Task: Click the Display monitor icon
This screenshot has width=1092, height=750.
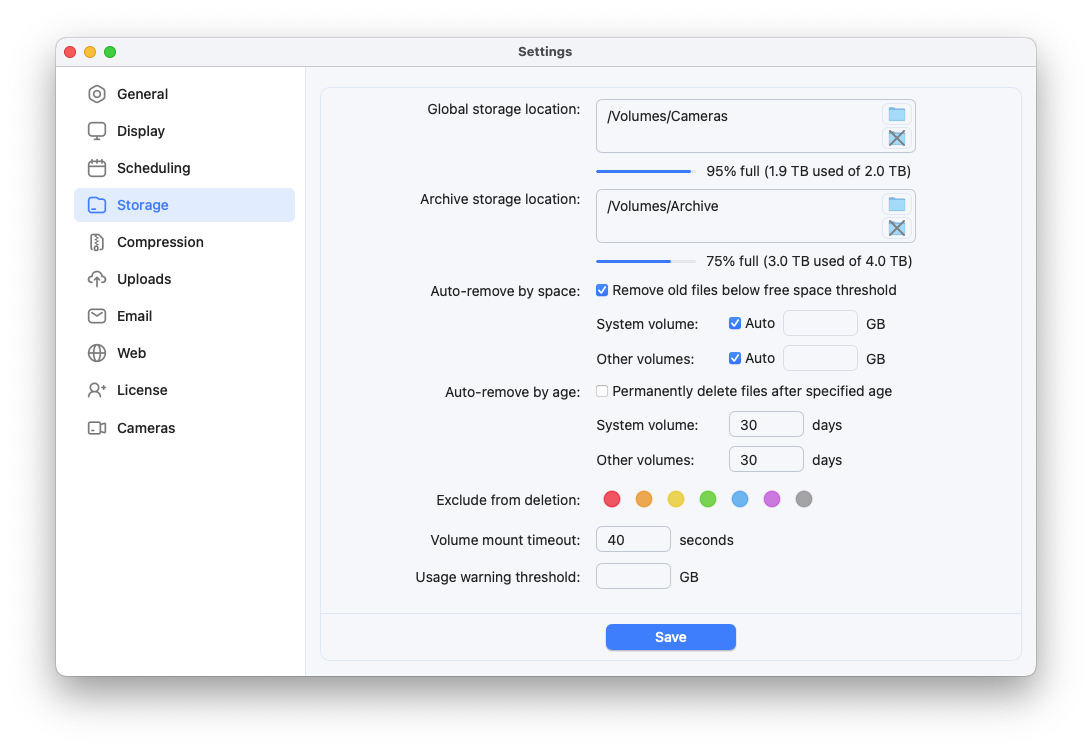Action: [96, 131]
